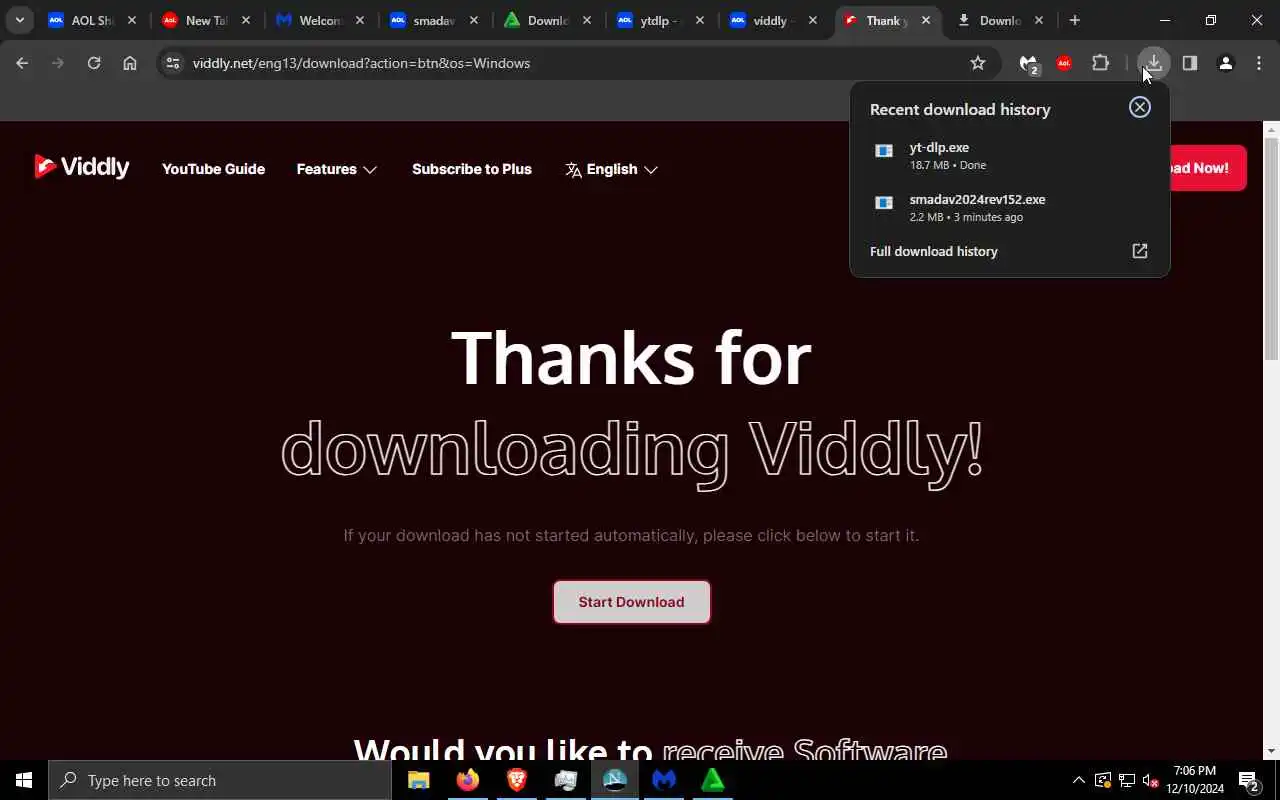Viewport: 1280px width, 800px height.
Task: Open the YouTube Guide page
Action: point(213,169)
